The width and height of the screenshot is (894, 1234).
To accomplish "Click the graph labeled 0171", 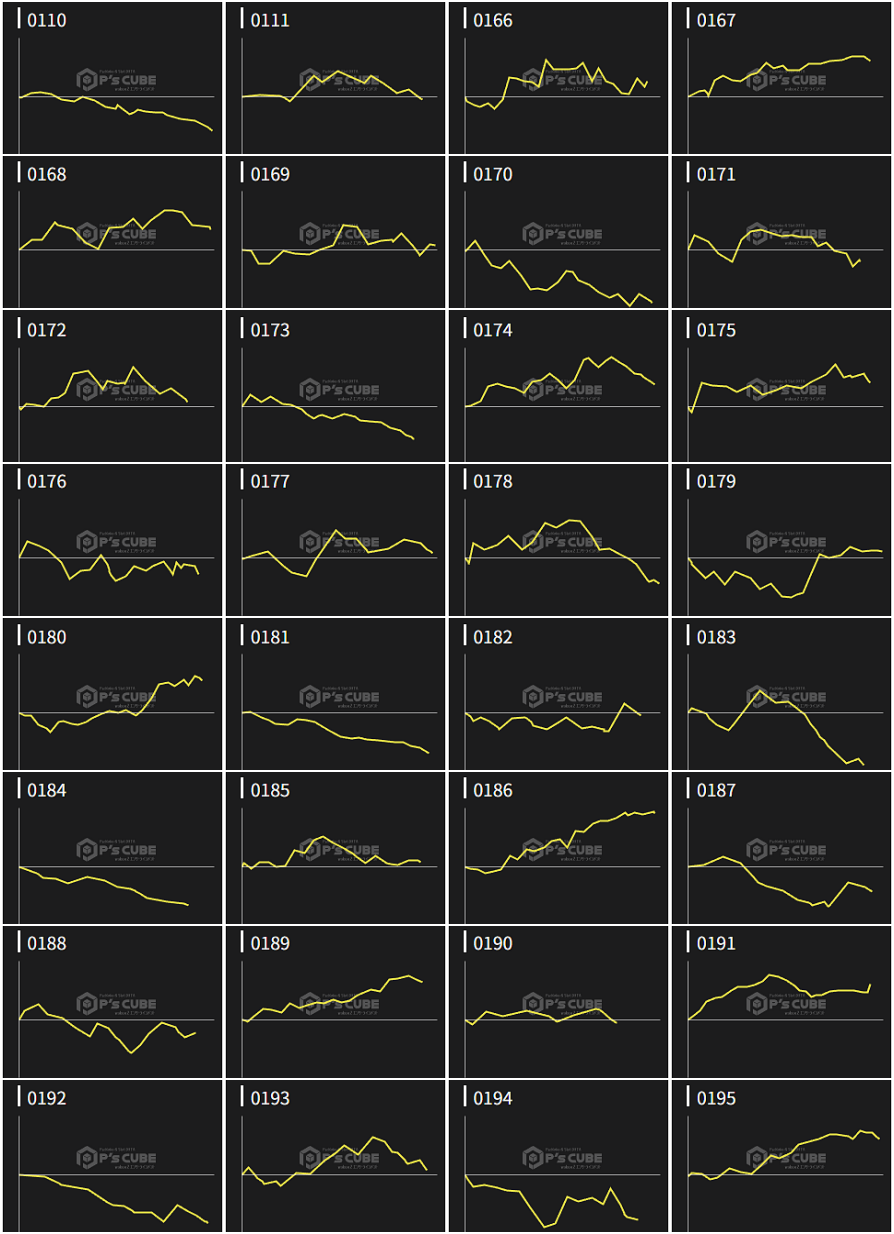I will [781, 232].
